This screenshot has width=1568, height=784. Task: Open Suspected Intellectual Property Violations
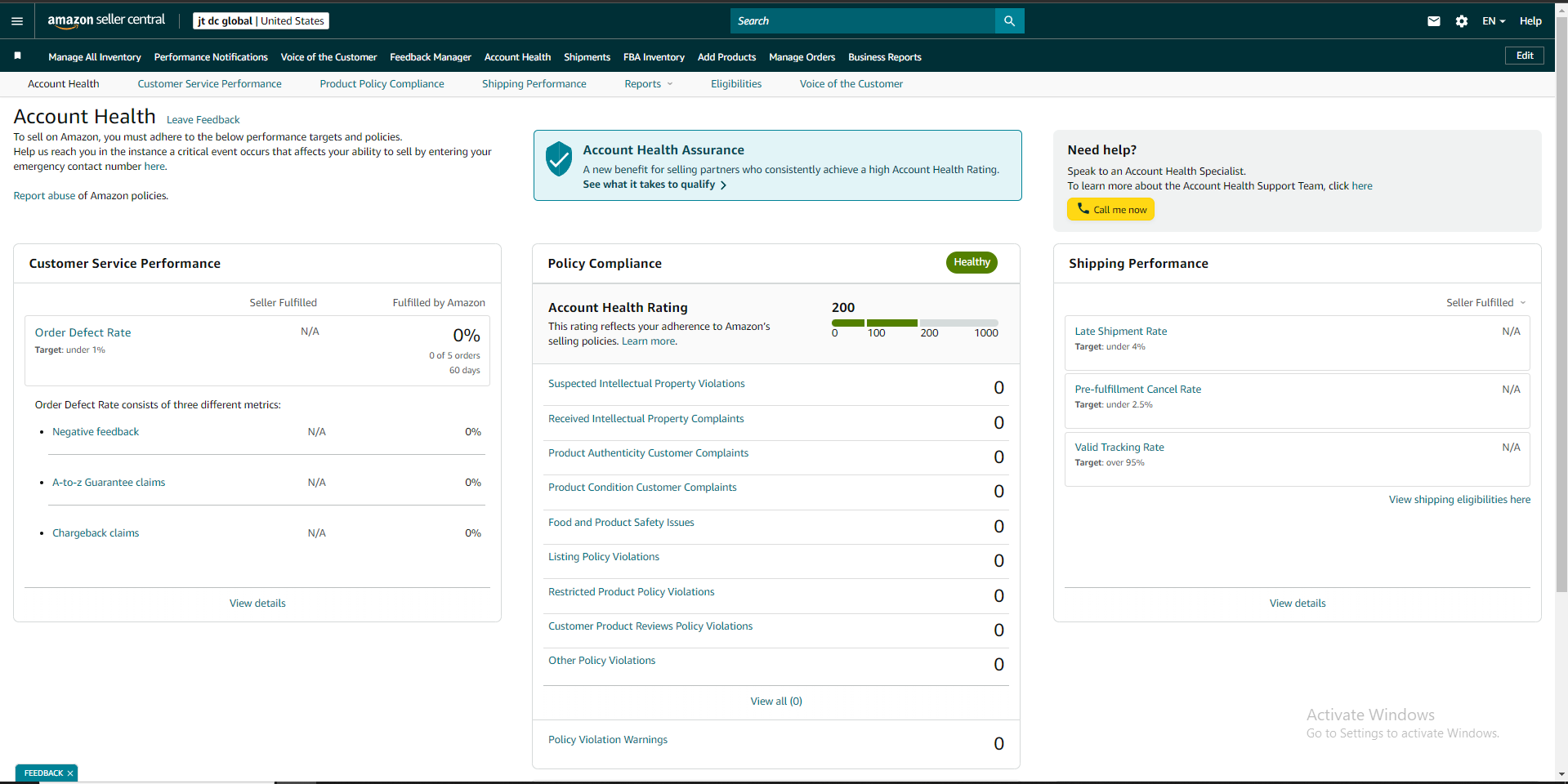(x=646, y=384)
